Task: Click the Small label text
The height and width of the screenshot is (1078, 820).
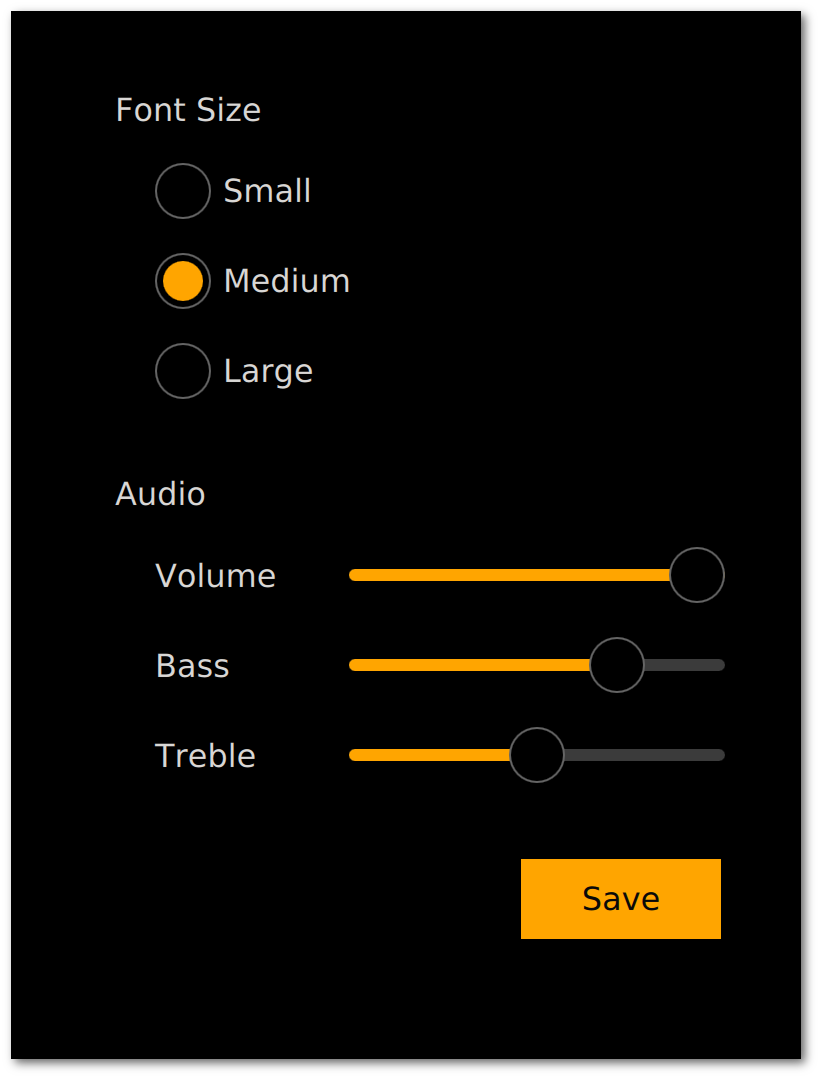Action: 267,191
